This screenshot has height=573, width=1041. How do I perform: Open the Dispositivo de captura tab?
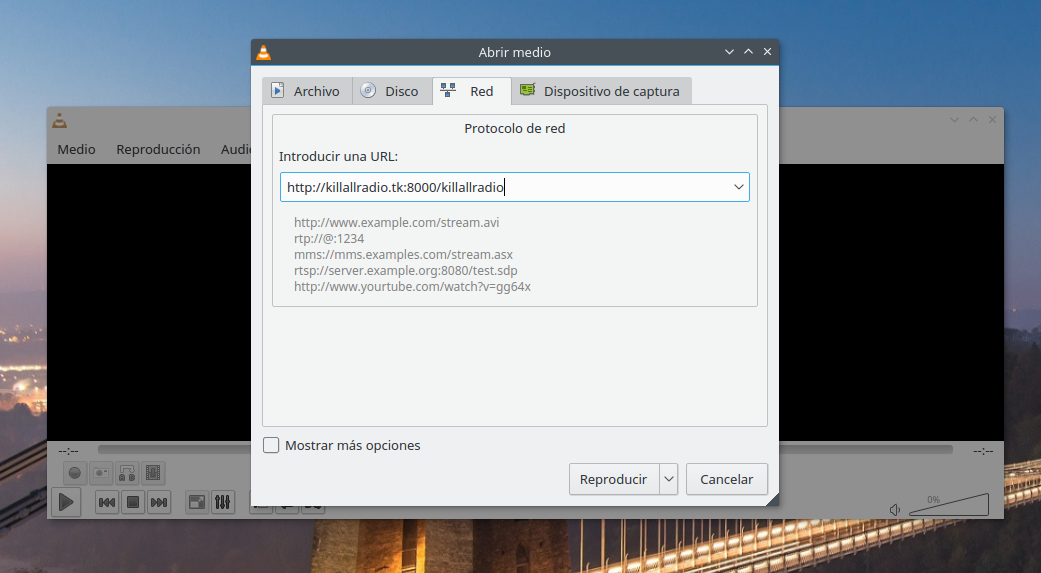(600, 91)
